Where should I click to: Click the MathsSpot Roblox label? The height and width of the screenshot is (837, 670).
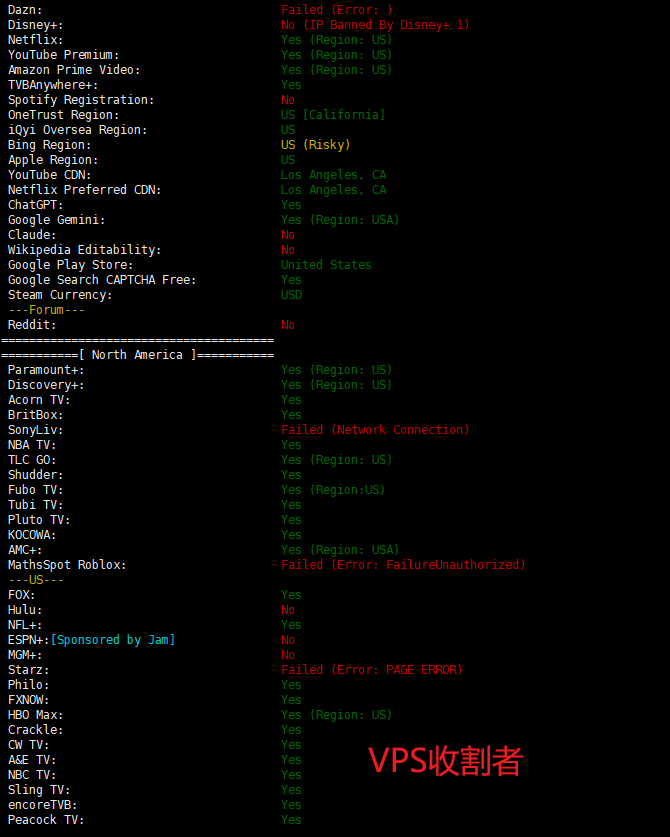point(67,565)
